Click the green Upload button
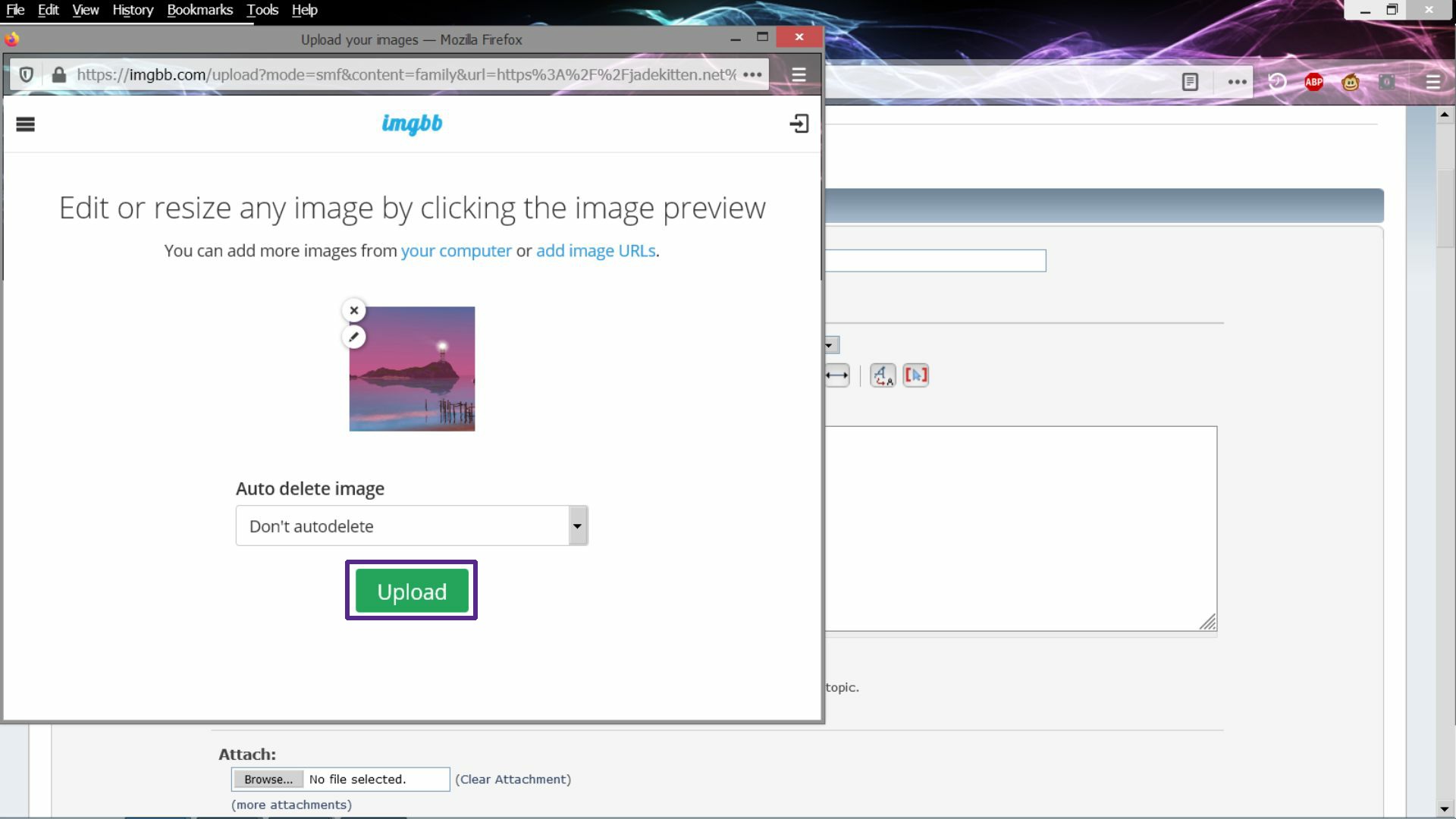 point(412,591)
